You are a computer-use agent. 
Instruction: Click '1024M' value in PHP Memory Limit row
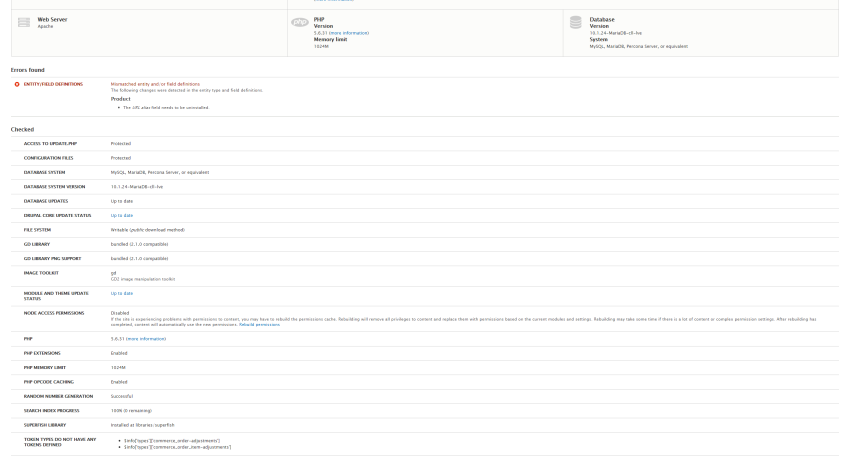[x=118, y=368]
